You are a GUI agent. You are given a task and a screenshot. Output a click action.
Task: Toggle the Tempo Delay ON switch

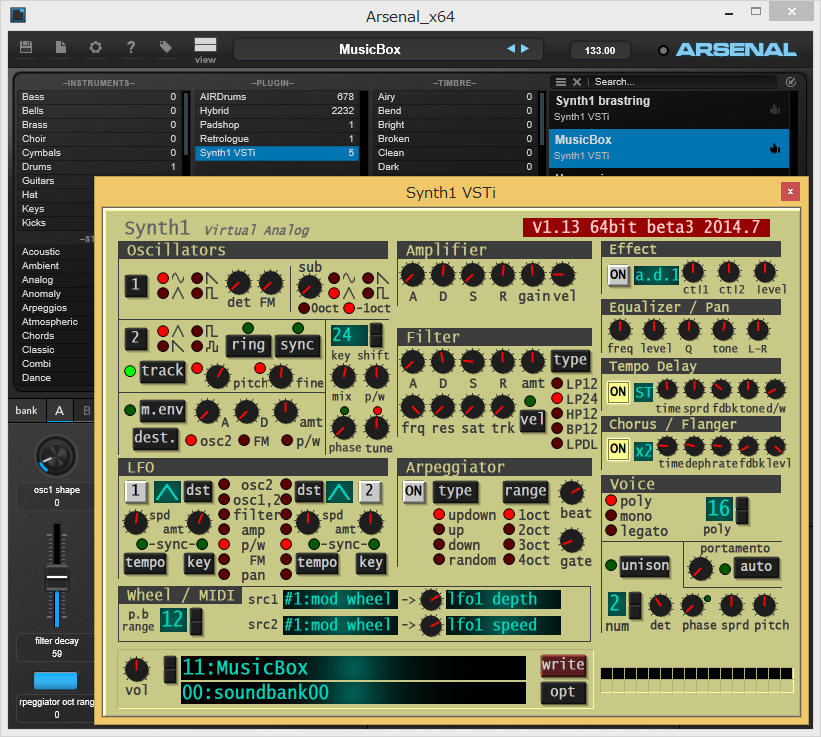point(618,392)
